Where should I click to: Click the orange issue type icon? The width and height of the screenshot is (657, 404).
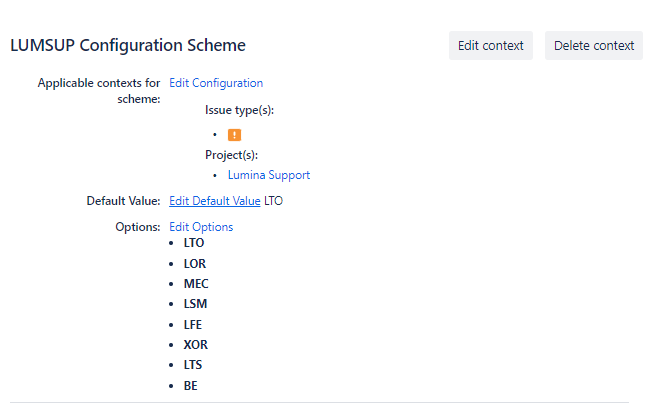(x=234, y=135)
